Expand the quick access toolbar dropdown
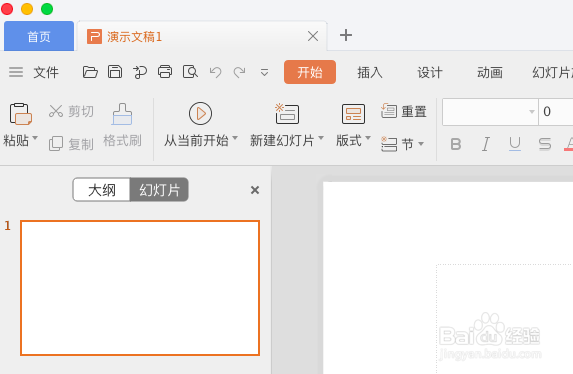The width and height of the screenshot is (573, 374). coord(265,72)
